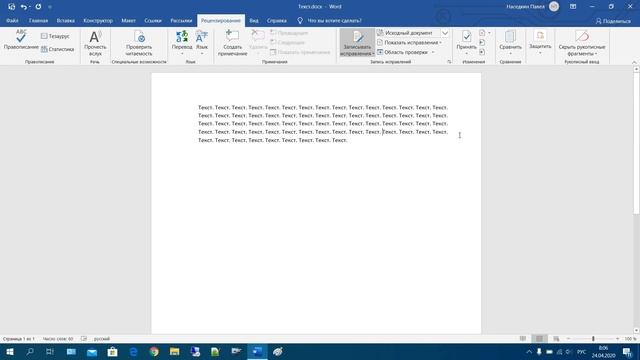640x360 pixels.
Task: Open the Язык language menu
Action: click(x=202, y=43)
